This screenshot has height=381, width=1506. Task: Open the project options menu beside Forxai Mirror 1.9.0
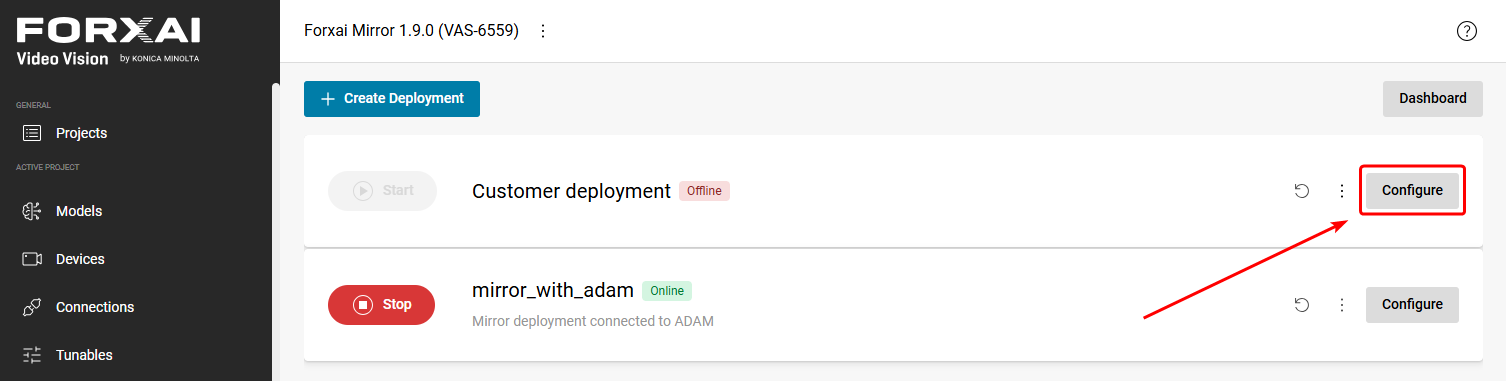[543, 31]
